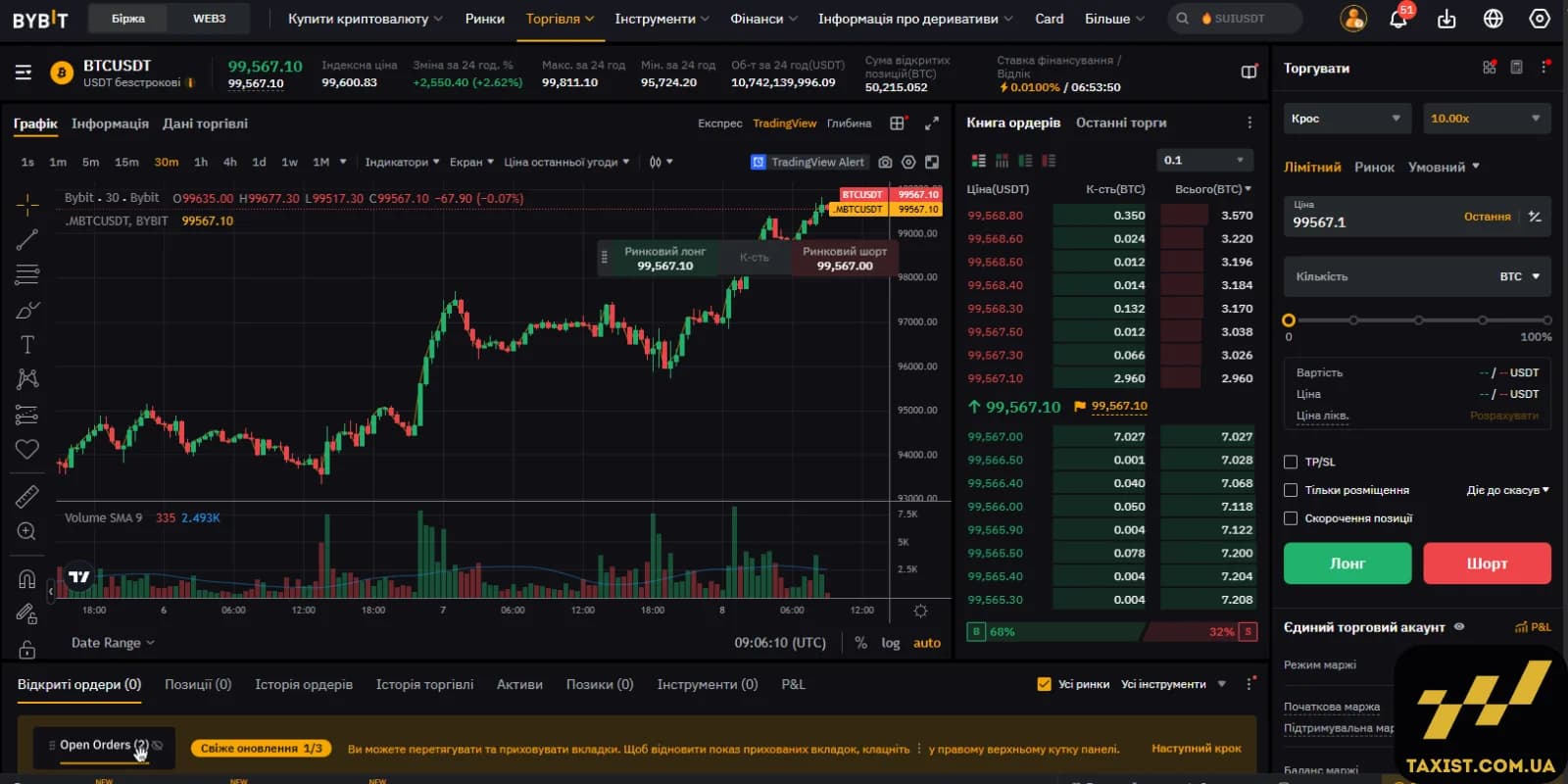
Task: Switch to the Історія ордерів tab
Action: click(x=304, y=684)
